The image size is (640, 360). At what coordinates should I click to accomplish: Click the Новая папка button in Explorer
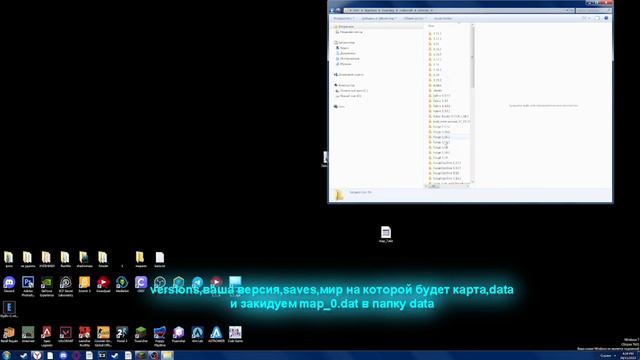(x=442, y=18)
